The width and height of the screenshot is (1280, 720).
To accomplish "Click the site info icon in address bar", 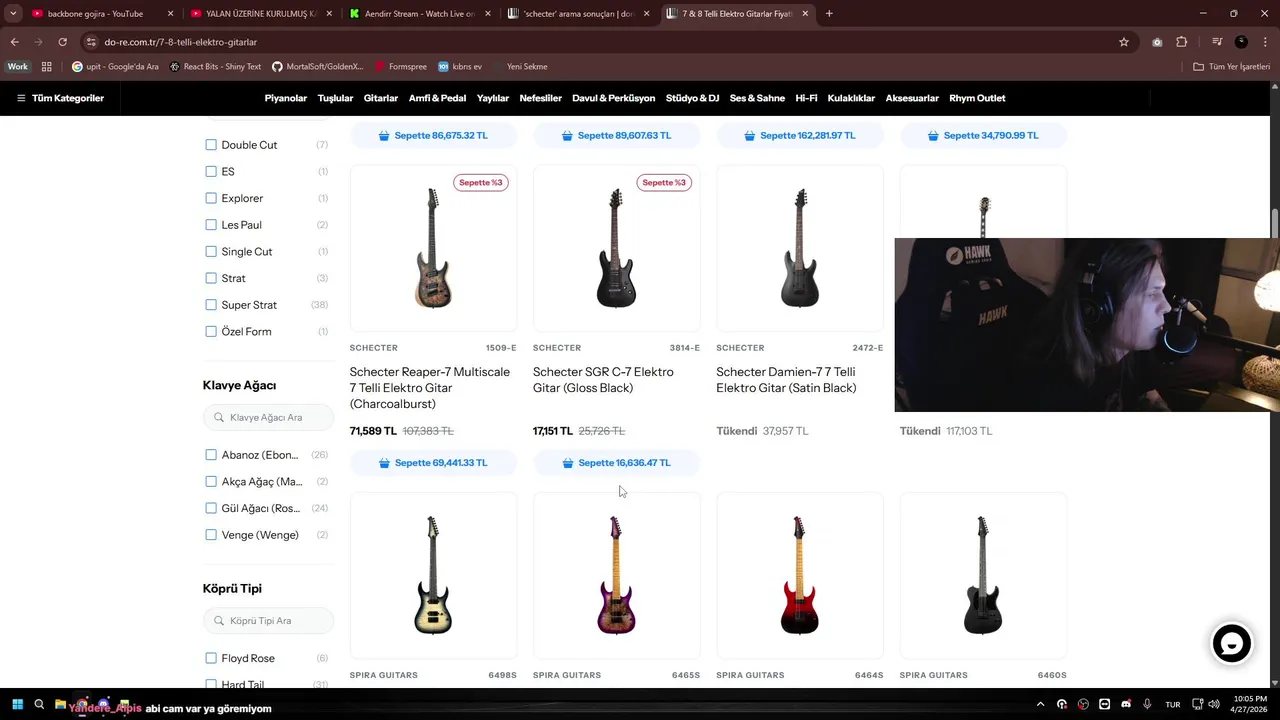I will click(91, 42).
